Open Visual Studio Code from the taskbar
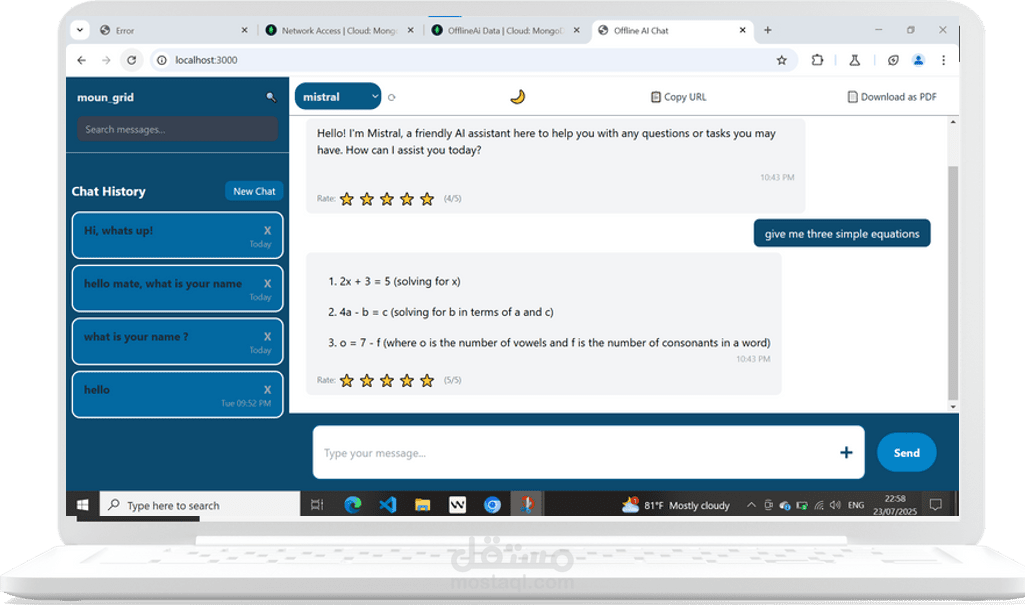This screenshot has width=1025, height=605. coord(388,505)
